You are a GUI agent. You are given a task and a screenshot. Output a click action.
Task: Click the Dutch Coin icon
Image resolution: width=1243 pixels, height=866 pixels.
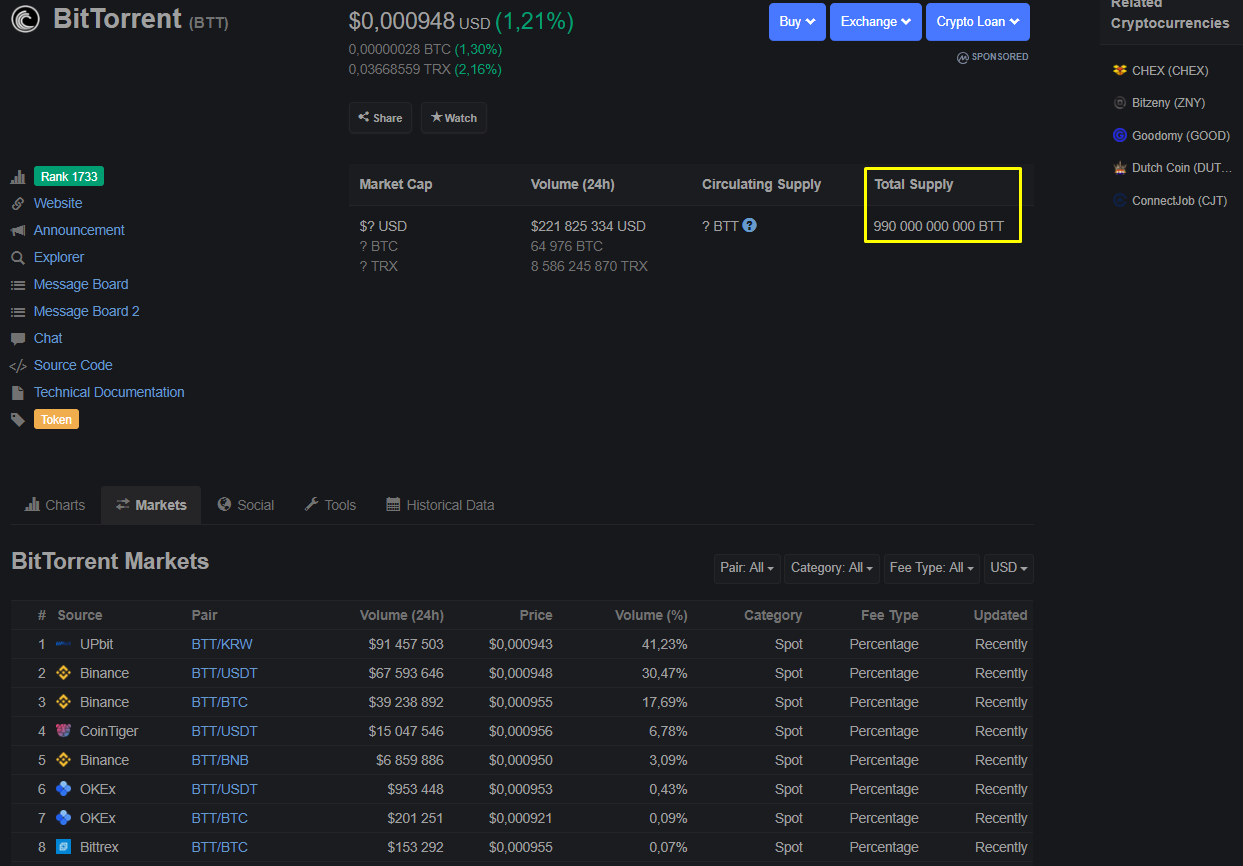click(1120, 168)
